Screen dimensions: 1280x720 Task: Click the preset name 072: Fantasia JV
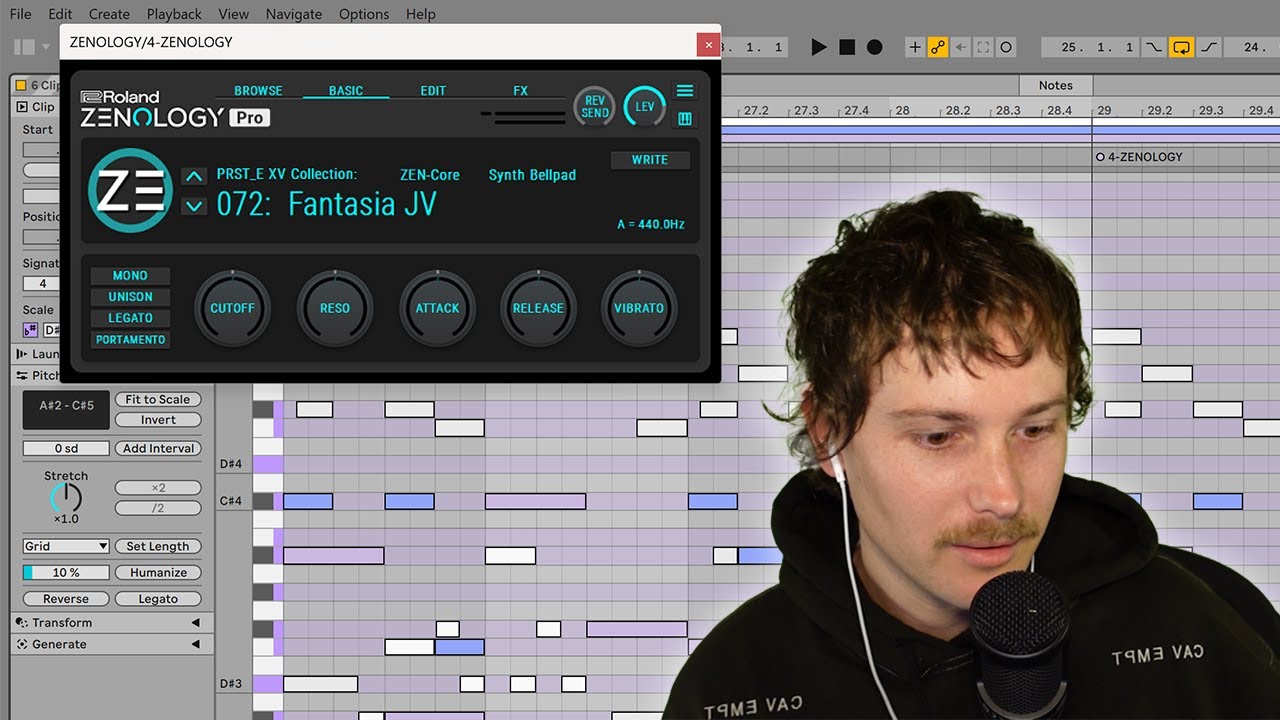(327, 204)
